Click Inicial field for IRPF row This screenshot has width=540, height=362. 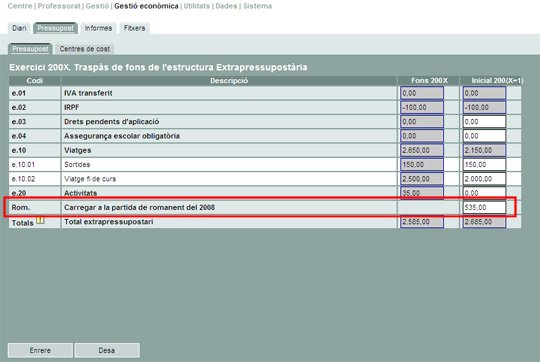click(x=484, y=107)
